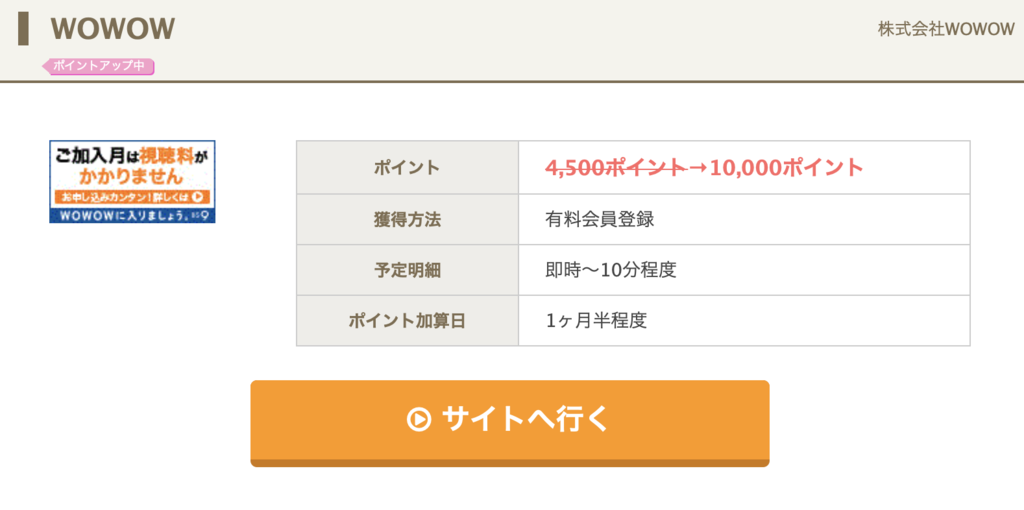The height and width of the screenshot is (510, 1024).
Task: Select the 予定明細 row header
Action: coord(408,270)
